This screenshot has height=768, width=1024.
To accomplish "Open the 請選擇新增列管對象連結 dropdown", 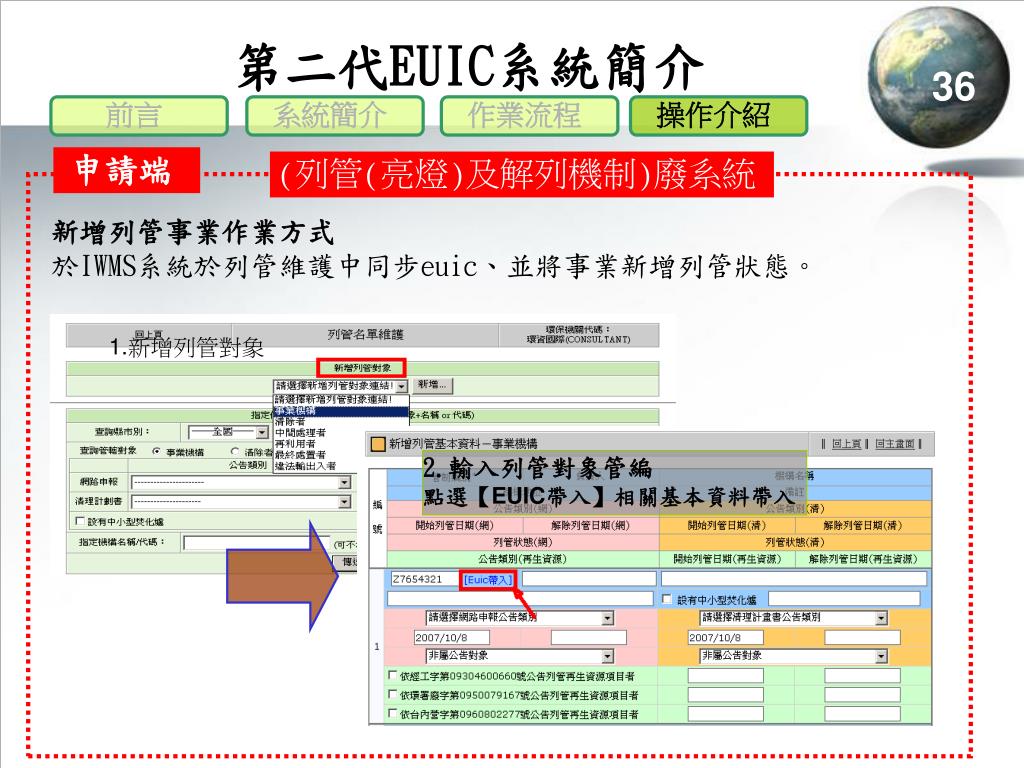I will [340, 386].
